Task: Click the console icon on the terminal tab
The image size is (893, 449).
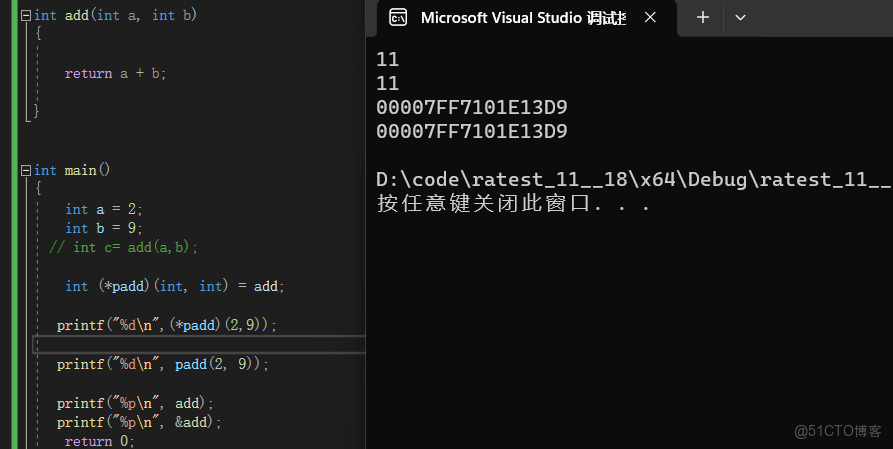Action: pos(397,17)
